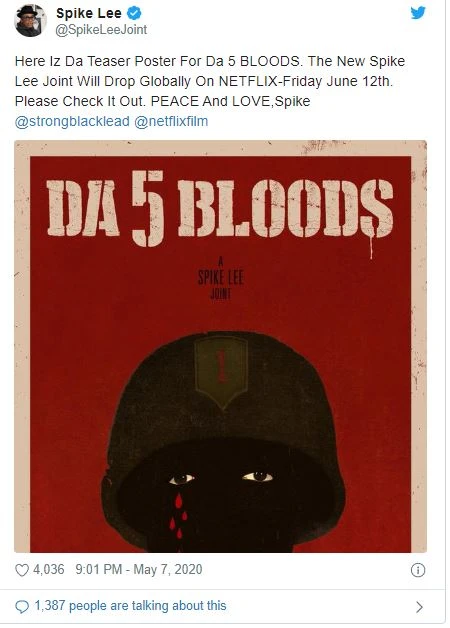Open the Da 5 Bloods poster image
This screenshot has width=450, height=628.
coord(220,346)
